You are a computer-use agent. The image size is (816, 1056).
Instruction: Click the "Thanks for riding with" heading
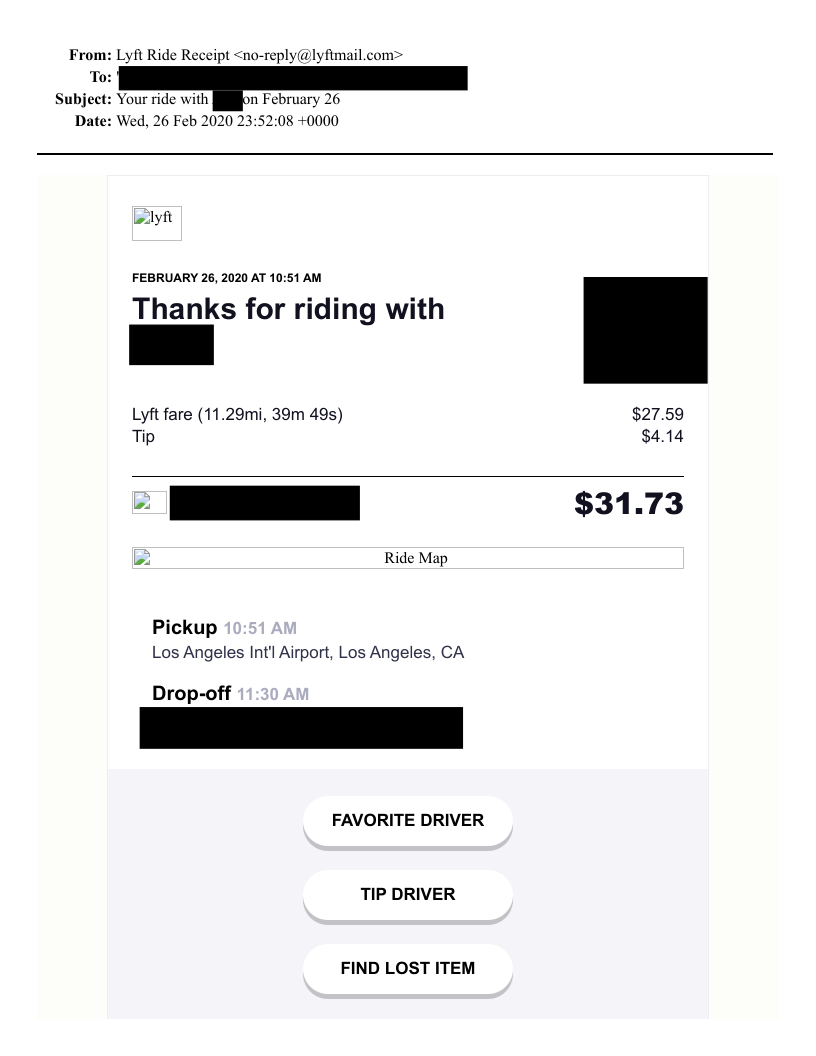288,308
